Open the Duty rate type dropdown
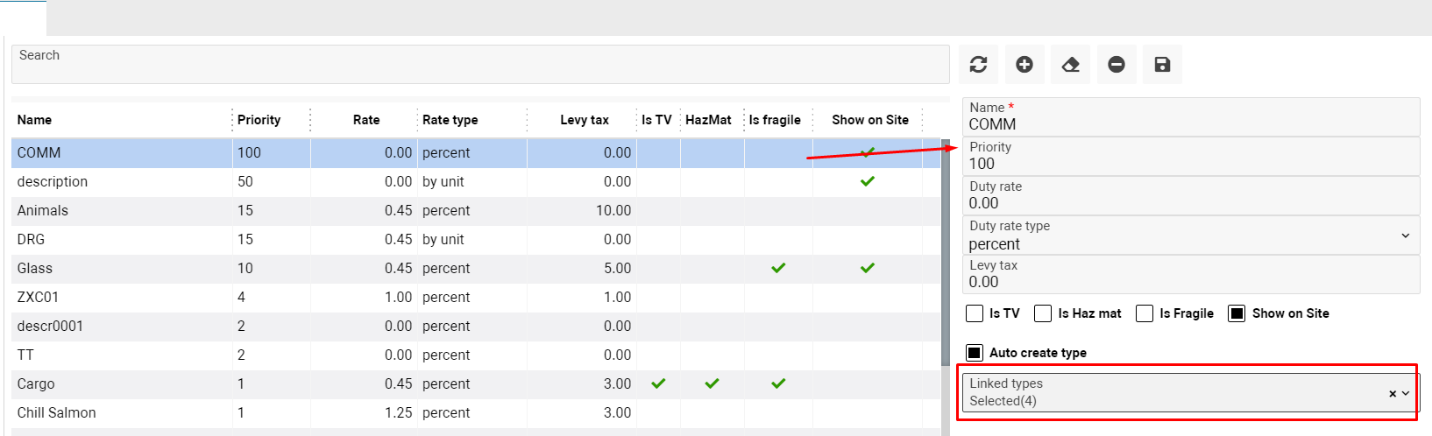1432x436 pixels. 1404,236
